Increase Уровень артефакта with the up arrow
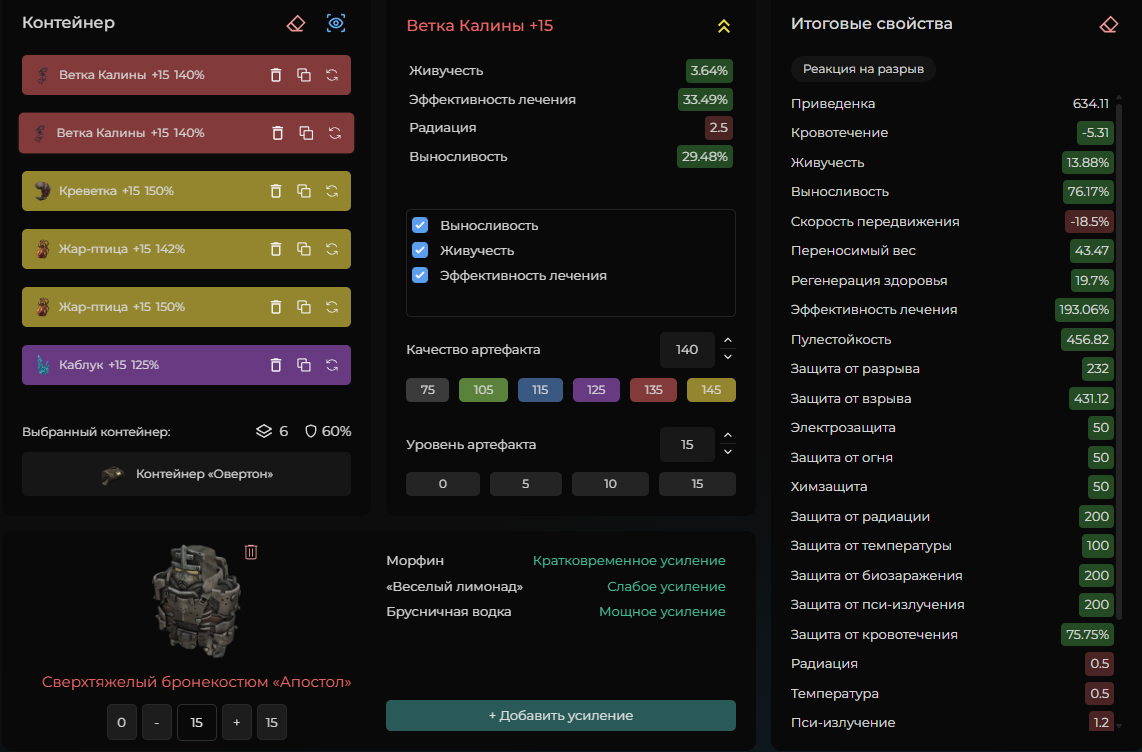The width and height of the screenshot is (1142, 752). pos(728,435)
